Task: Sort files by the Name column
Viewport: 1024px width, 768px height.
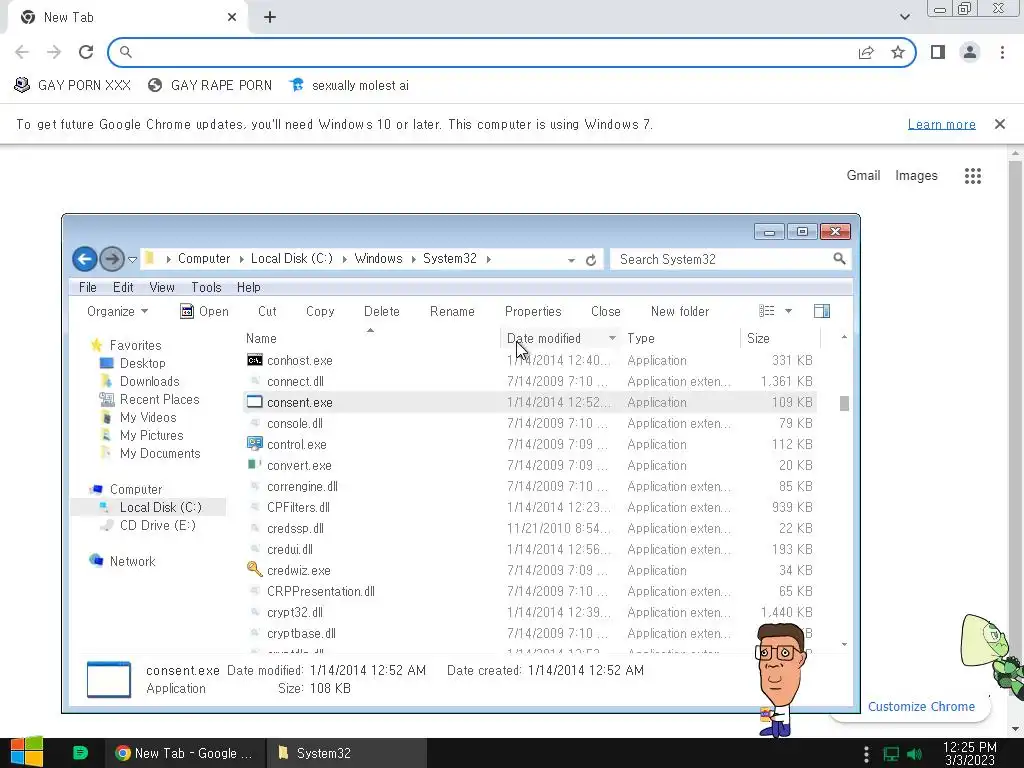Action: click(x=261, y=338)
